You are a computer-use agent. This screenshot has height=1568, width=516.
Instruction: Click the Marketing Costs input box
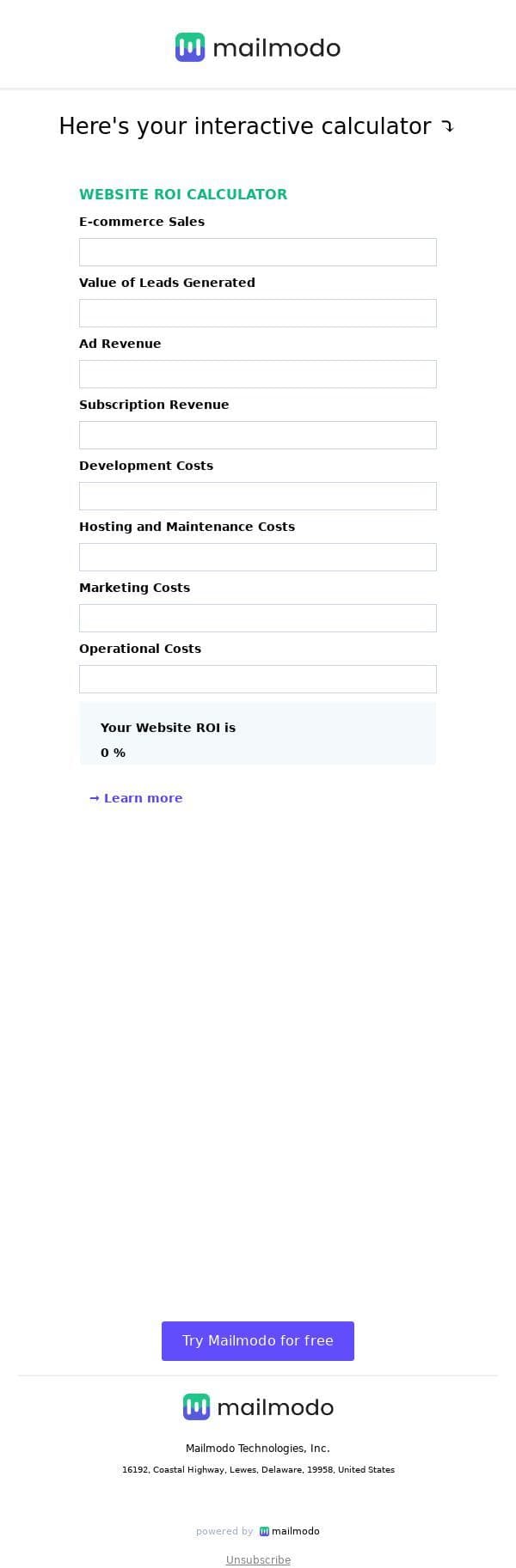(258, 619)
